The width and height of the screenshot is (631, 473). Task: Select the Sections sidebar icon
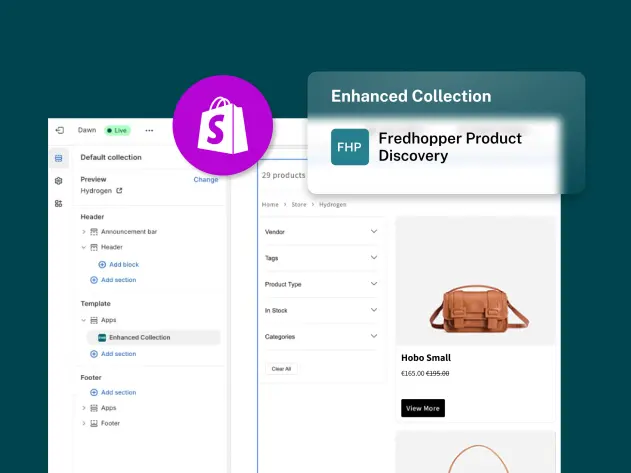(x=59, y=158)
